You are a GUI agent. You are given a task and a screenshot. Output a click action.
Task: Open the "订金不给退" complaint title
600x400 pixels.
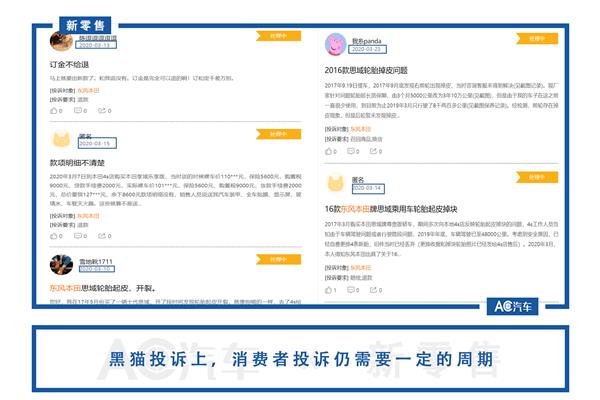pyautogui.click(x=69, y=64)
